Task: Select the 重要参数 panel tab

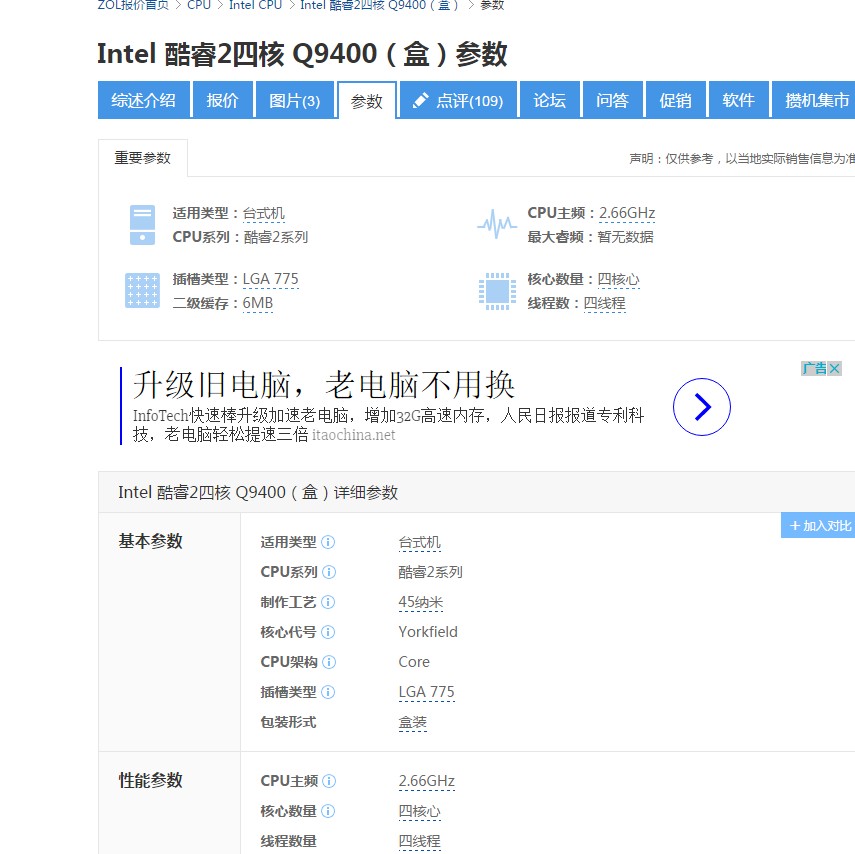Action: click(x=143, y=158)
